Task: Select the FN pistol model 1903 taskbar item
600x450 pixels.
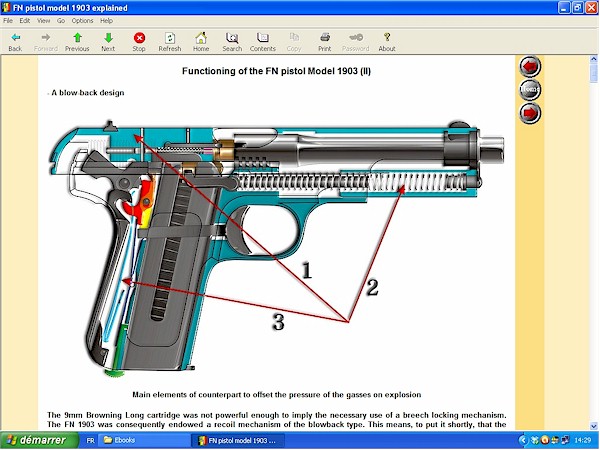Action: 238,440
